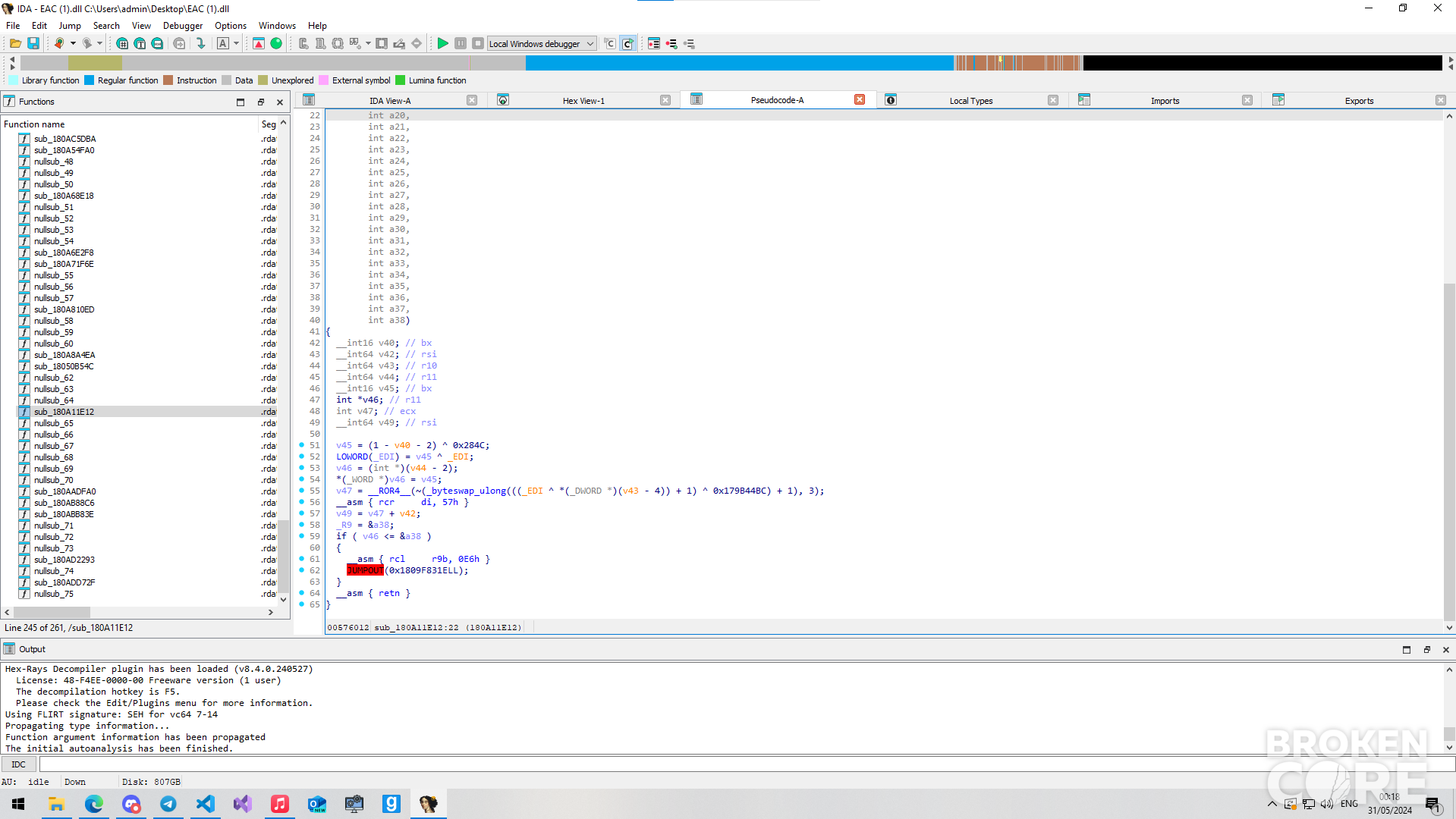
Task: Float the Functions panel with the restore icon
Action: click(260, 102)
